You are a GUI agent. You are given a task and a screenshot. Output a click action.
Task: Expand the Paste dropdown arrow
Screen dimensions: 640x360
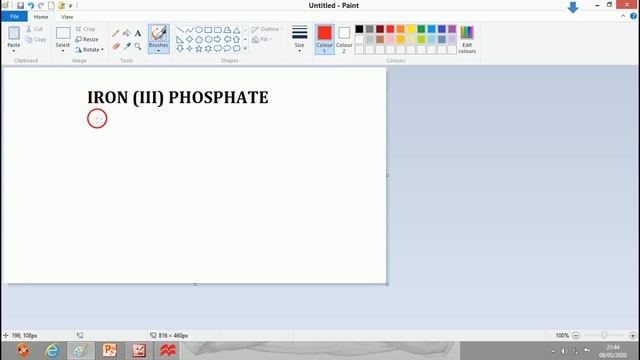[14, 51]
